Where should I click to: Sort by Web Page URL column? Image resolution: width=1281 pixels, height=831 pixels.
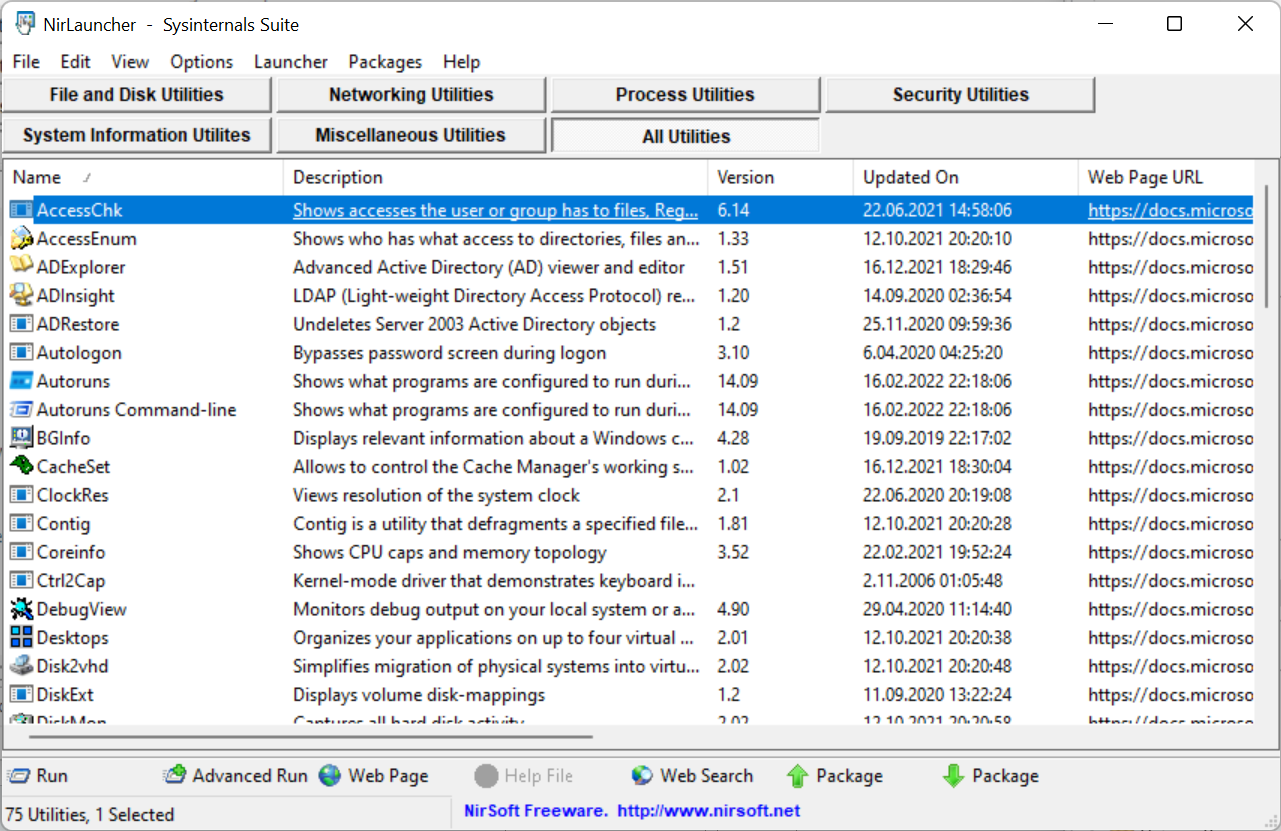1166,177
